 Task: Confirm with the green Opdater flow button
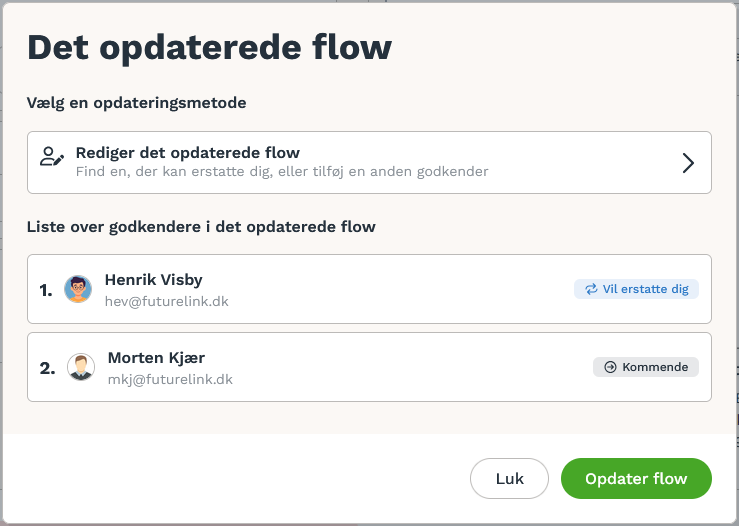636,478
